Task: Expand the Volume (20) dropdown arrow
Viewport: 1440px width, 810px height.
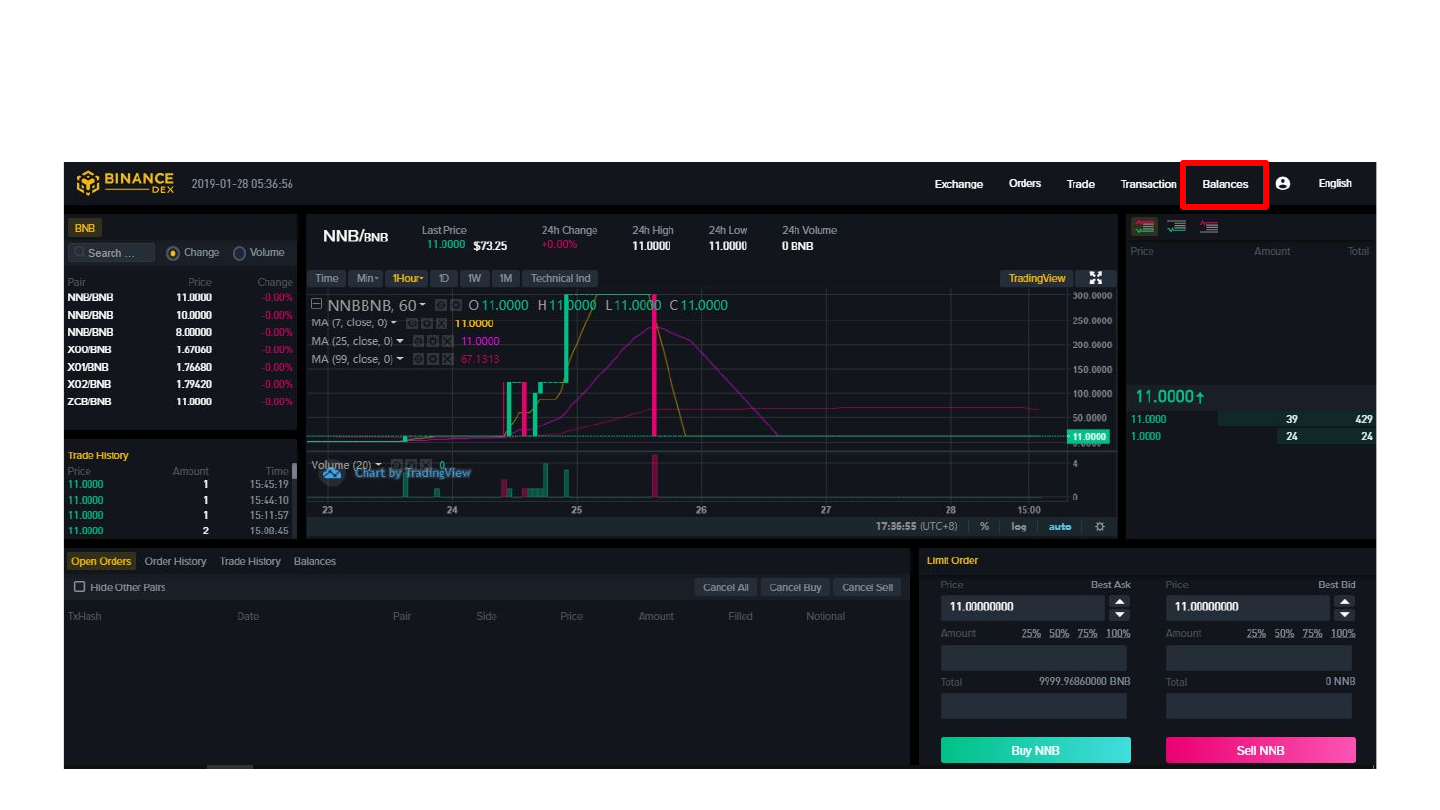Action: click(x=380, y=465)
